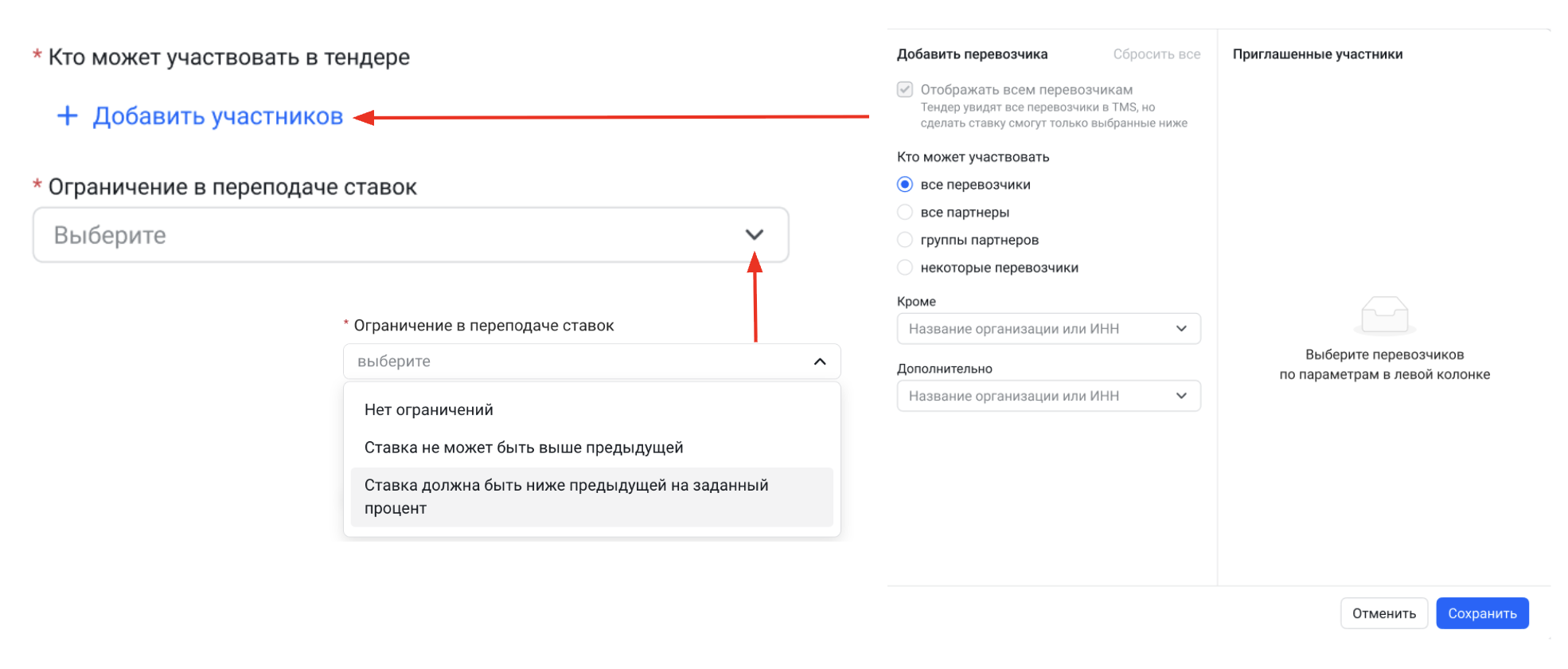Image resolution: width=1568 pixels, height=669 pixels.
Task: Select the все перевозчики radio button
Action: click(905, 185)
